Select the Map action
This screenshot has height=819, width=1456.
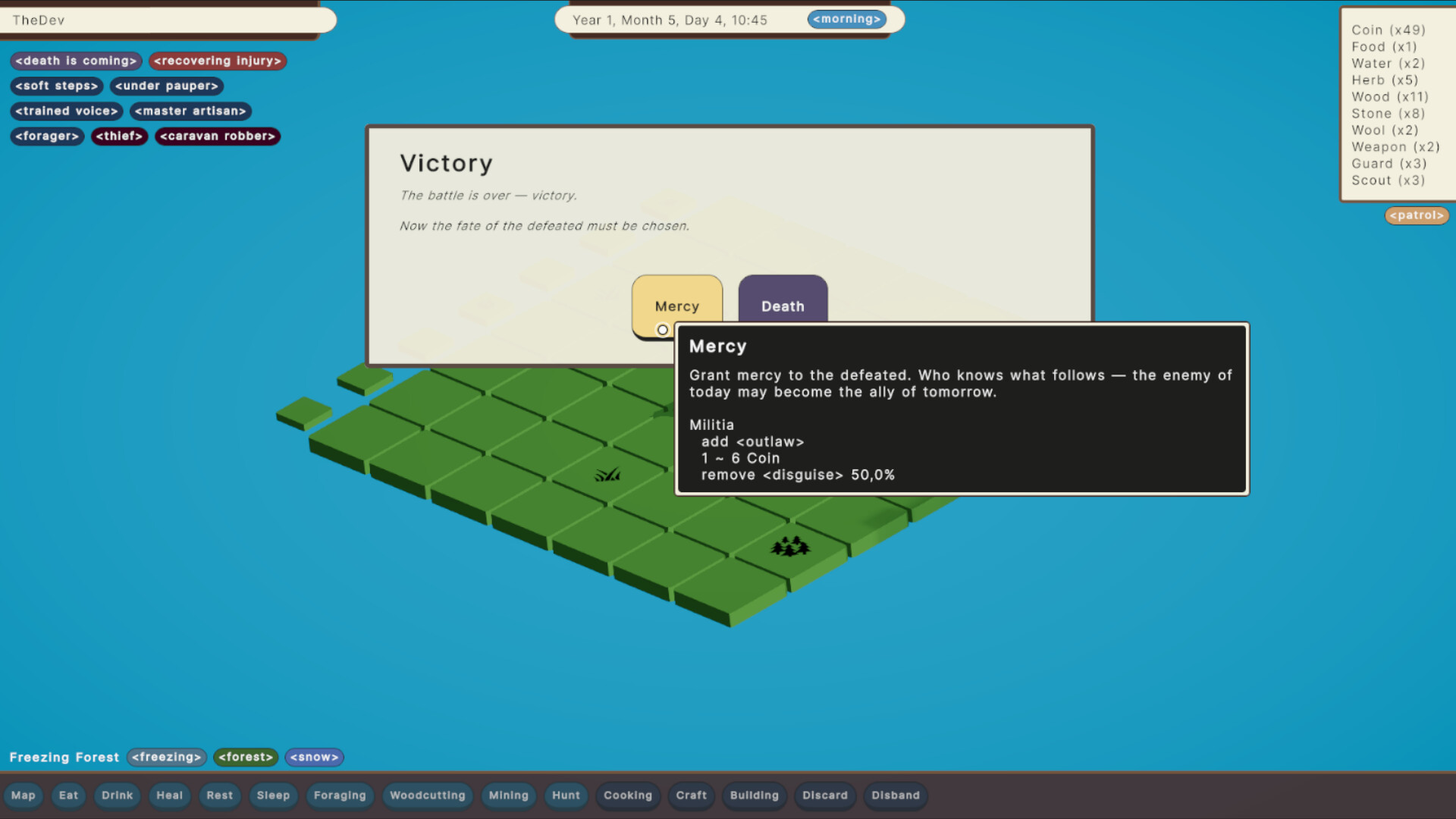tap(24, 795)
